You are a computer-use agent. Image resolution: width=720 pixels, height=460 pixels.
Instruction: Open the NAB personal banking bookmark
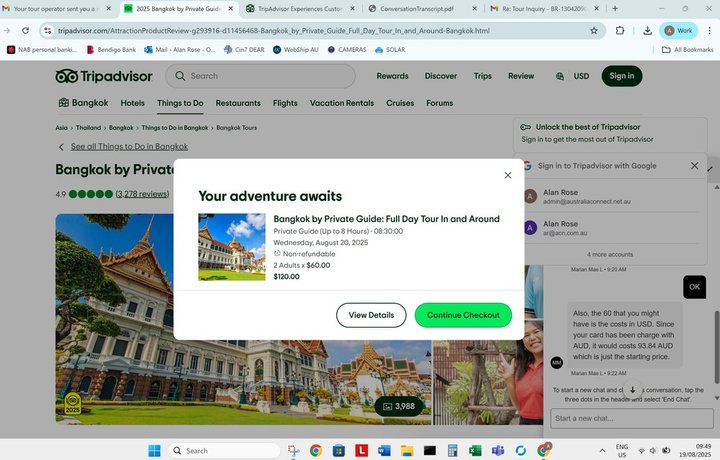tap(42, 50)
